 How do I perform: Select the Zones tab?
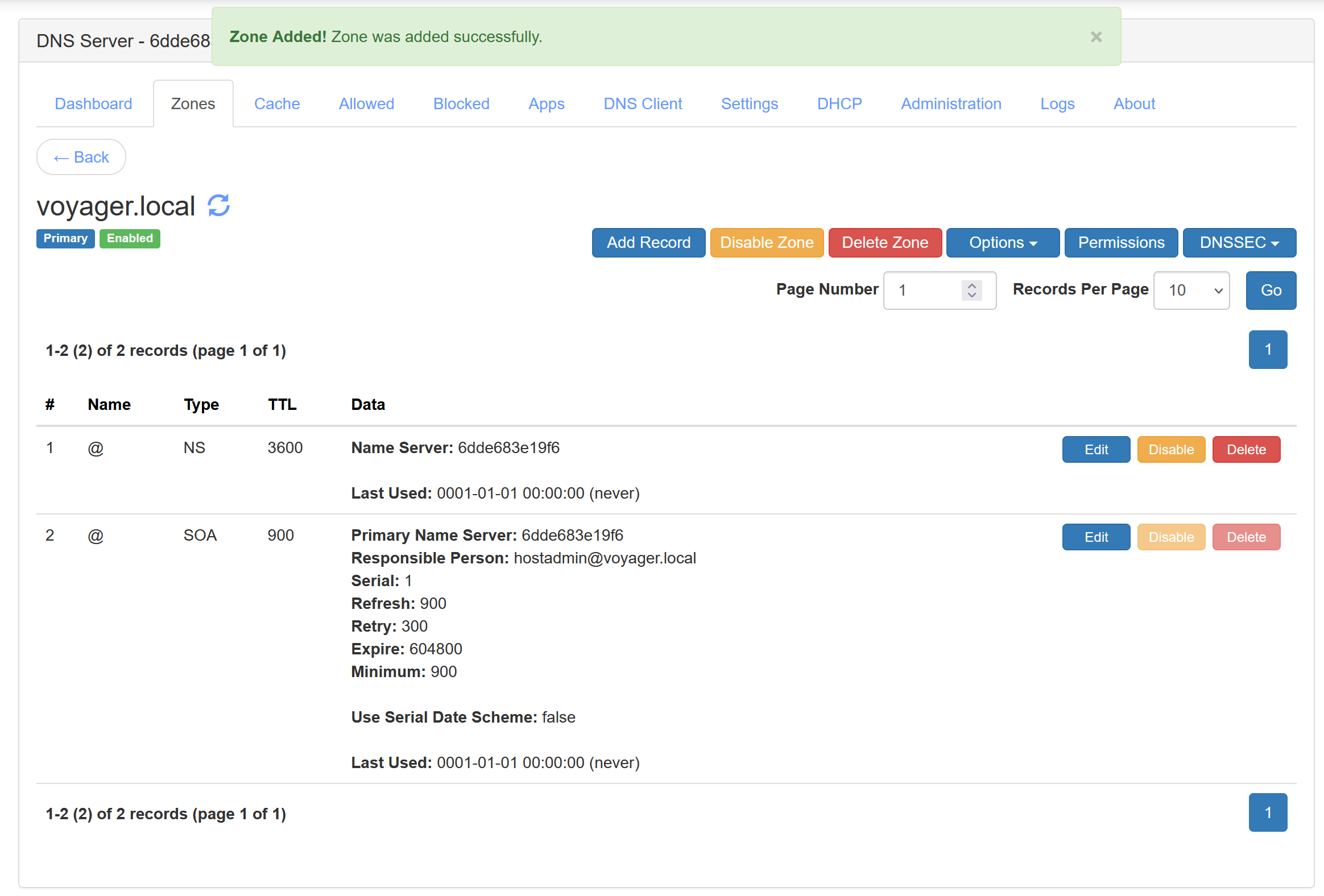click(193, 103)
